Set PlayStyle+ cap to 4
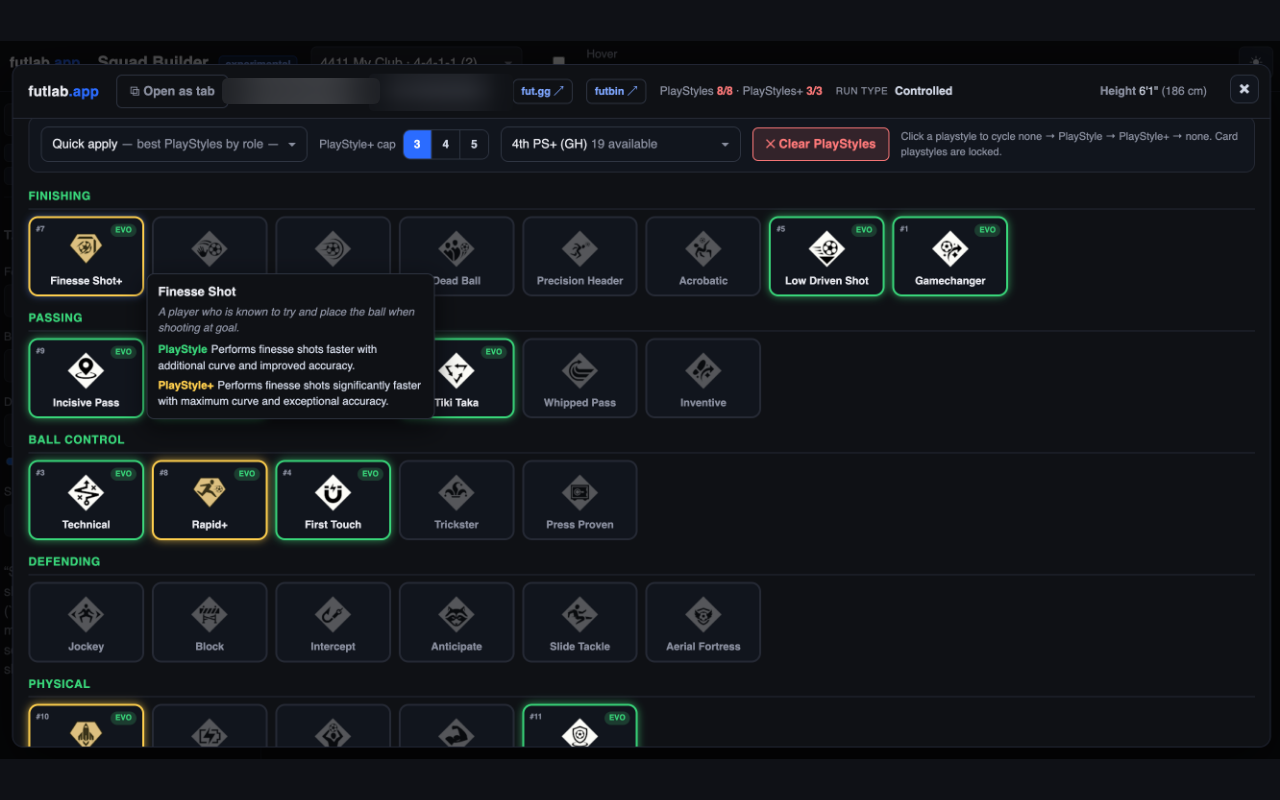The width and height of the screenshot is (1280, 800). tap(445, 144)
